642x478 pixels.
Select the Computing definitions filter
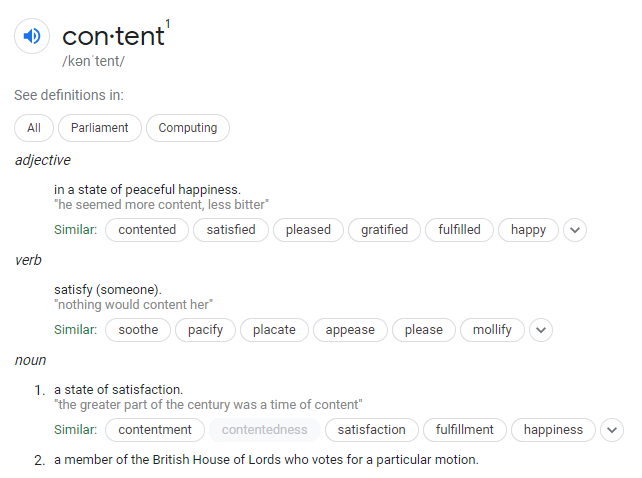point(188,128)
